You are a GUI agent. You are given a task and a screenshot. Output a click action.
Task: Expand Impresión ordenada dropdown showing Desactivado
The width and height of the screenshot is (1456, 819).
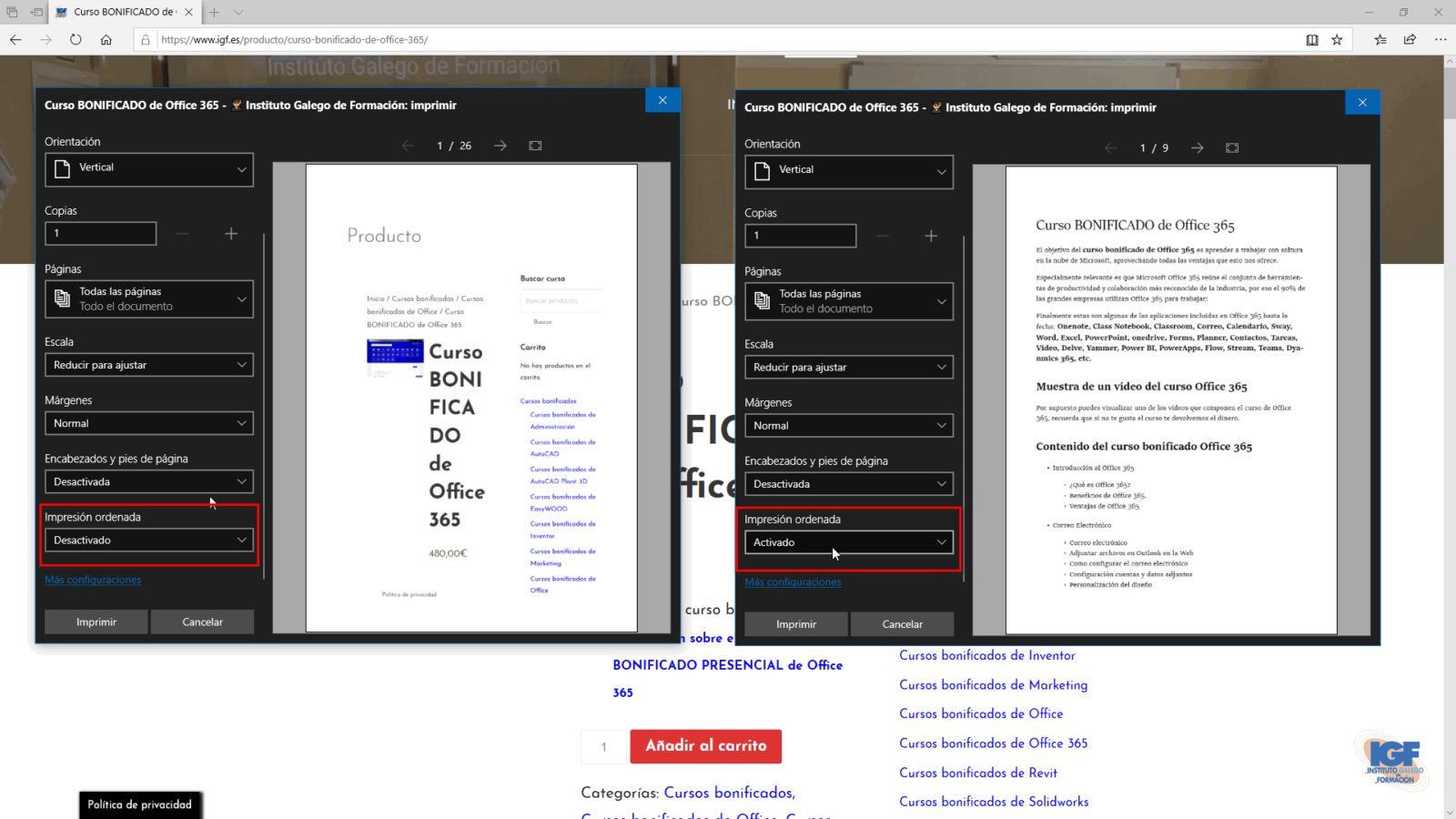[149, 541]
